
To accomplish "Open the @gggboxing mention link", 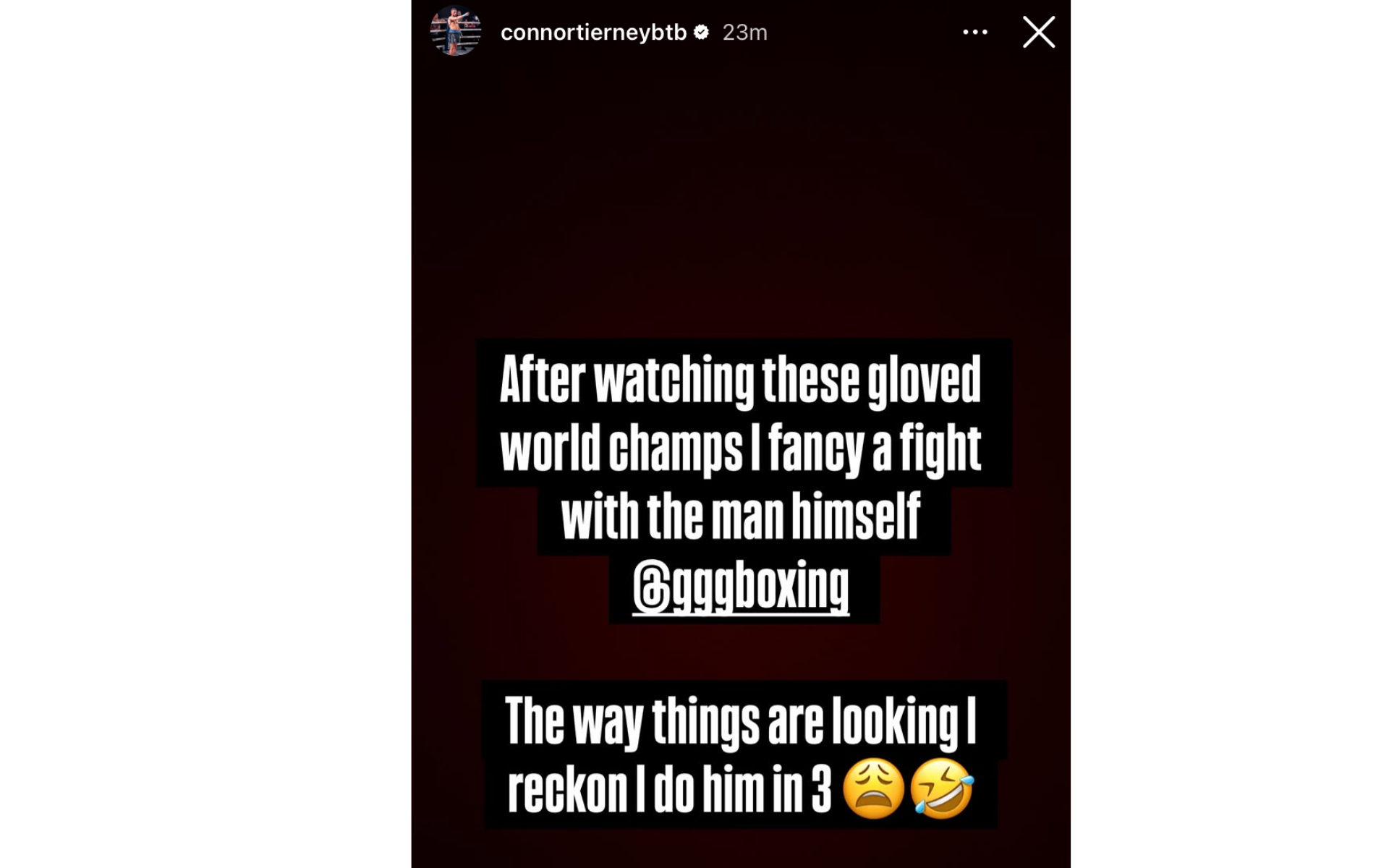I will coord(741,587).
